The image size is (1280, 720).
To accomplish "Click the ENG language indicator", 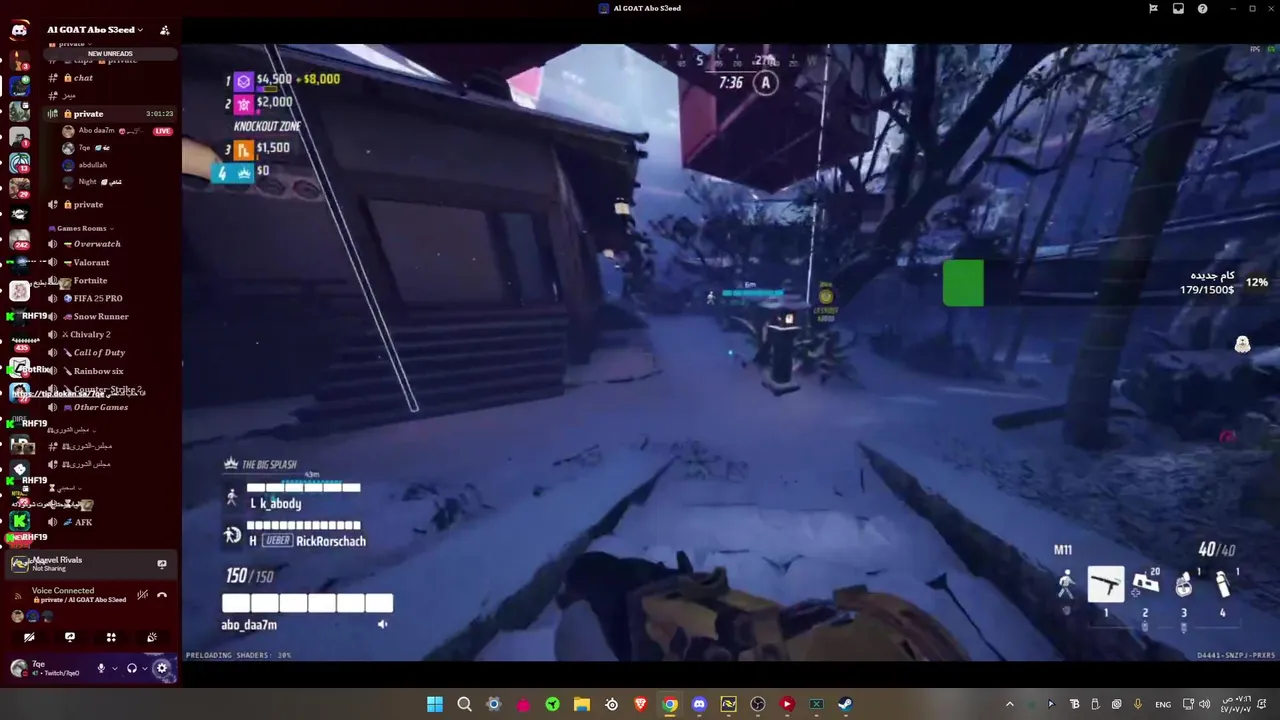I will click(x=1163, y=704).
